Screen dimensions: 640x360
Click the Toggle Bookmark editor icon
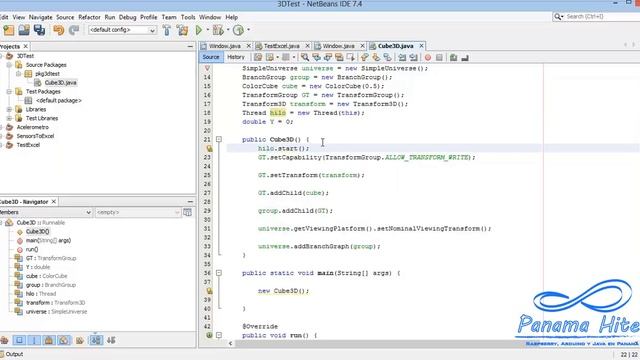[x=387, y=58]
